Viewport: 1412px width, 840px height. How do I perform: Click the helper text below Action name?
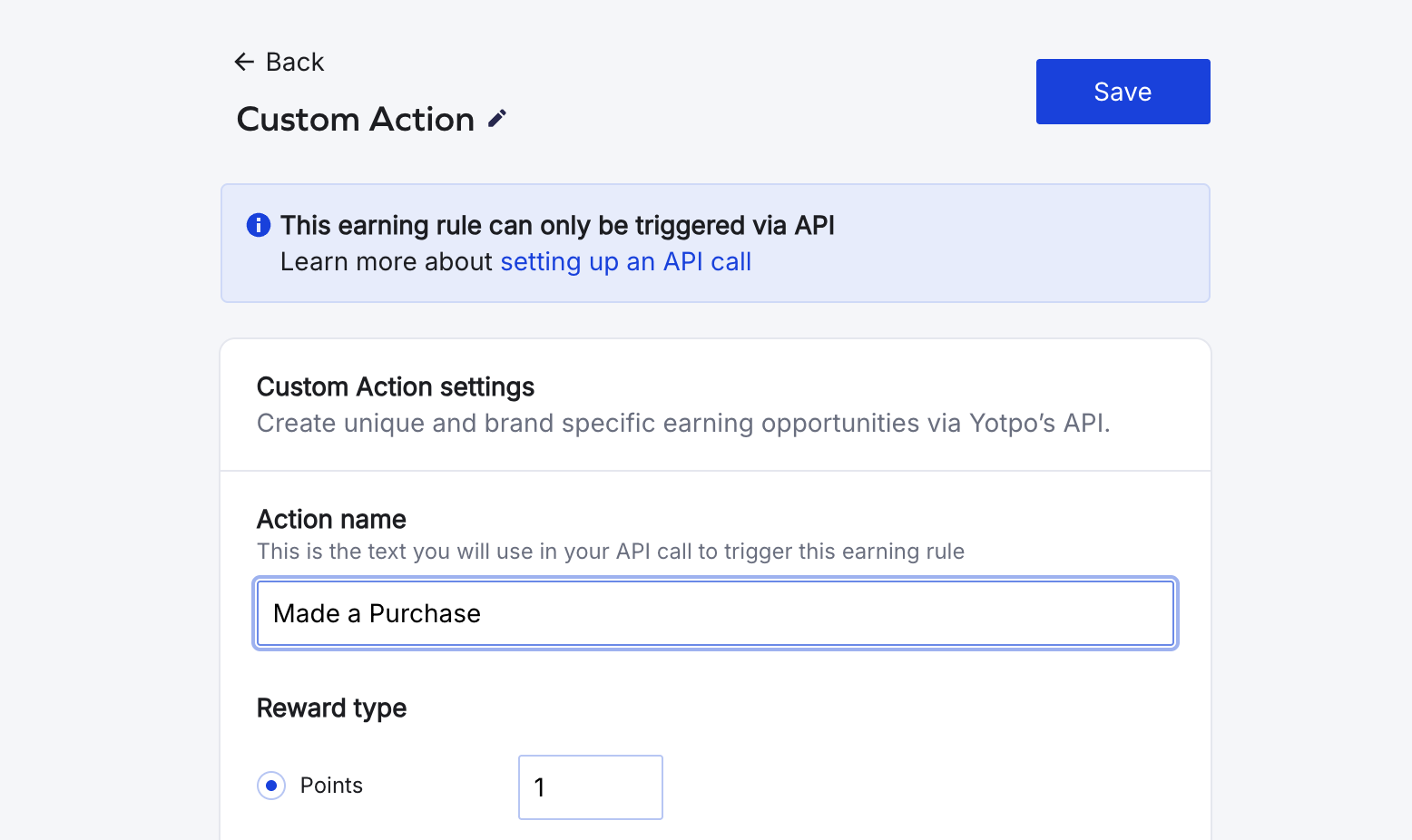610,552
